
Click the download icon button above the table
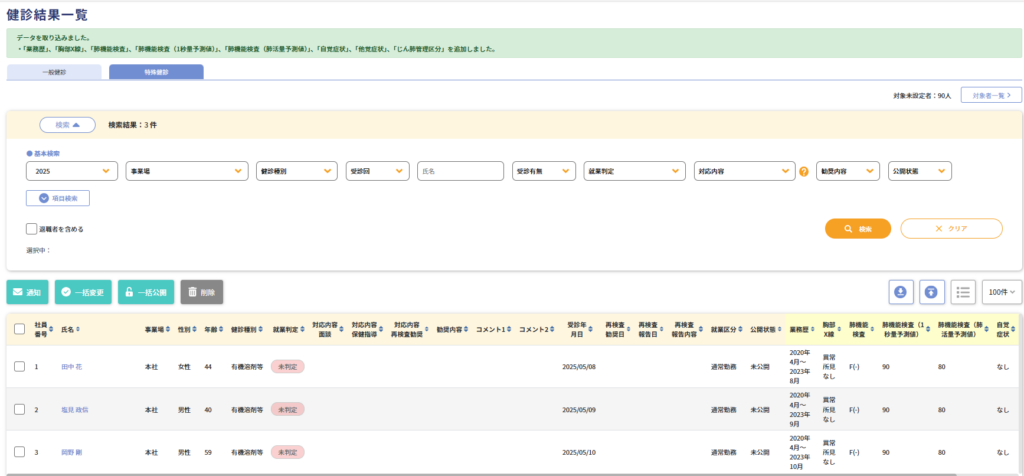[x=902, y=291]
